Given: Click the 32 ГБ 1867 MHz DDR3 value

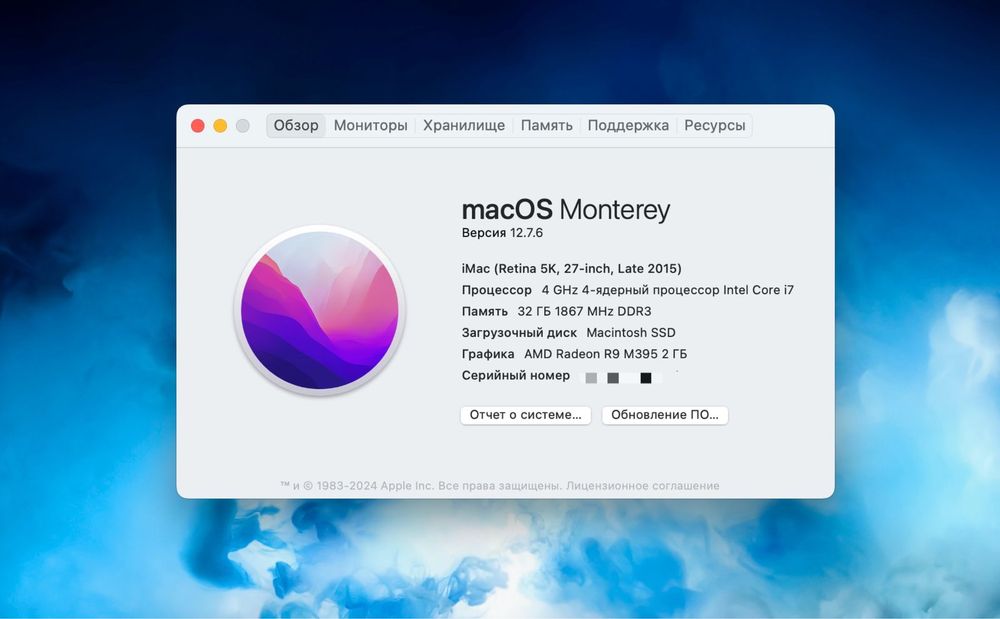Looking at the screenshot, I should [x=584, y=311].
